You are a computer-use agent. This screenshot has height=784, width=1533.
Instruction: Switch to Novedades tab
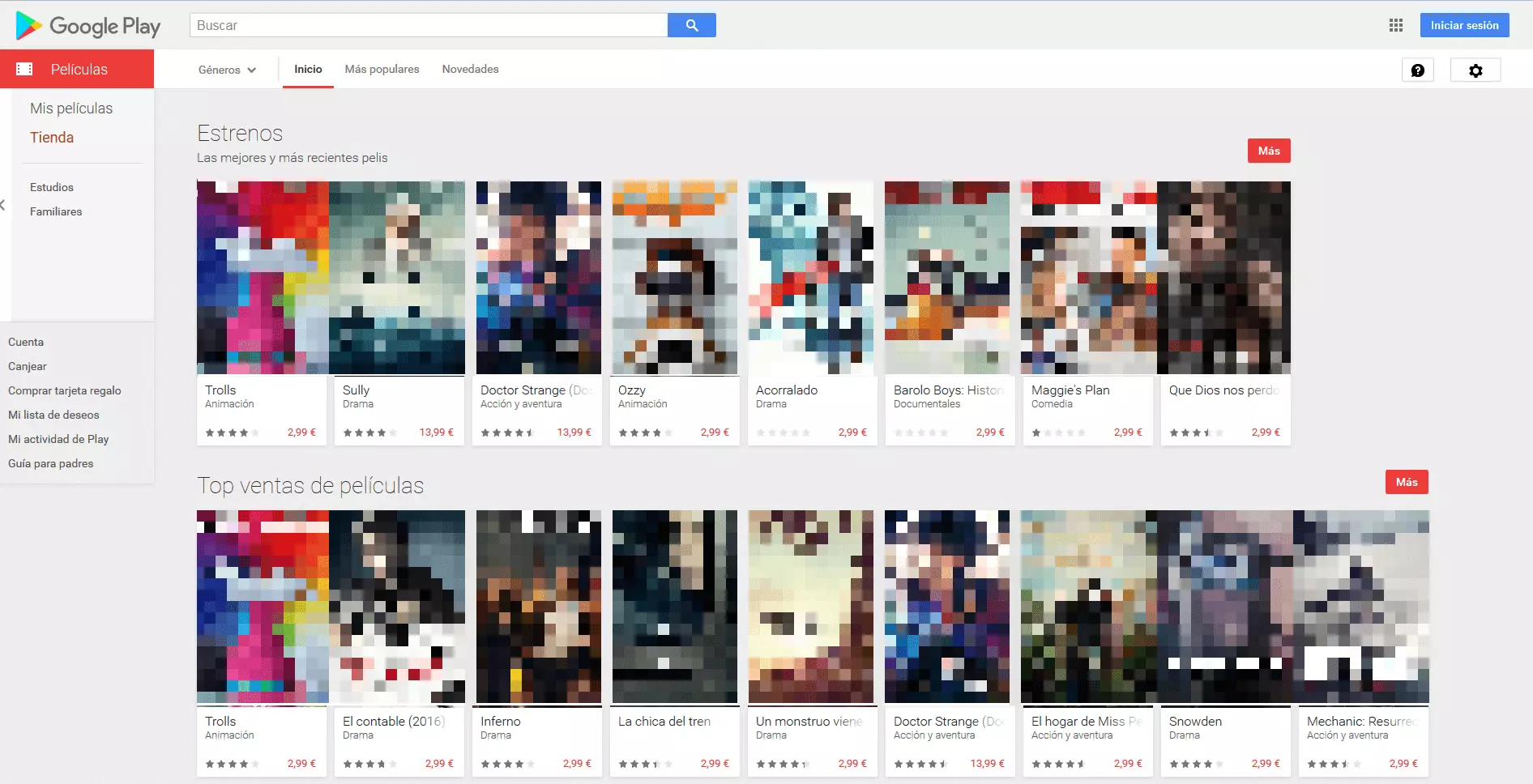[470, 69]
